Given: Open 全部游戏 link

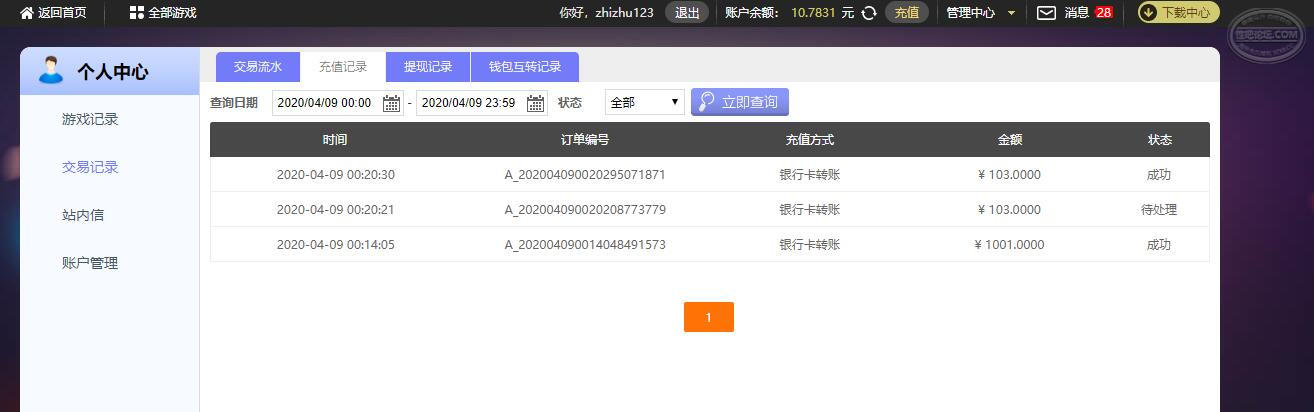Looking at the screenshot, I should [172, 13].
